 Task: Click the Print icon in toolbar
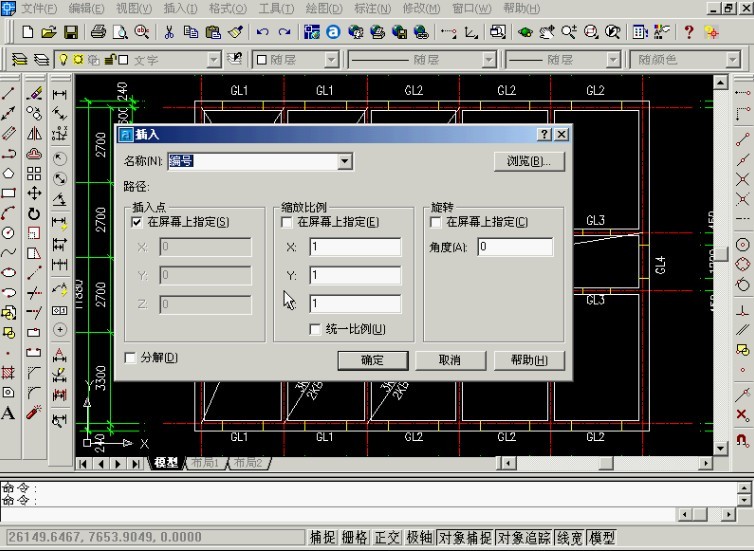click(98, 32)
